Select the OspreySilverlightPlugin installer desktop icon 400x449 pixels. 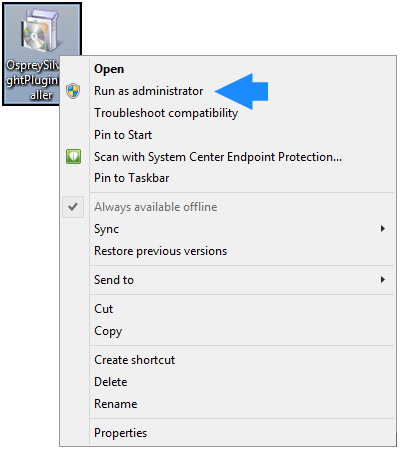(x=41, y=54)
